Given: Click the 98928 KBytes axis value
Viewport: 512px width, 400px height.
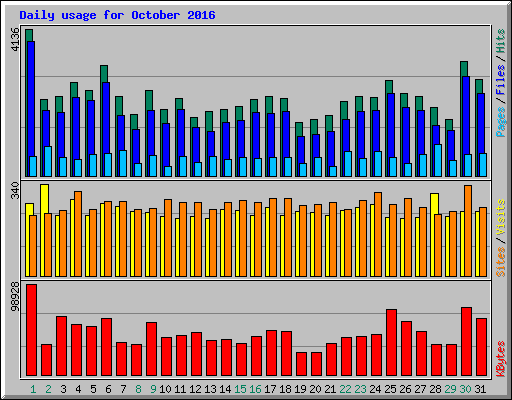Looking at the screenshot, I should pos(15,296).
